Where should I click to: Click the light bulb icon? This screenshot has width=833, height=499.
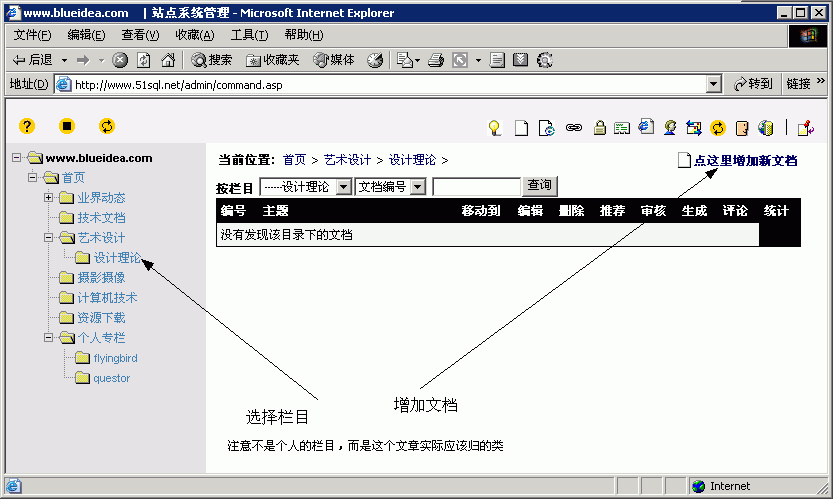tap(495, 128)
